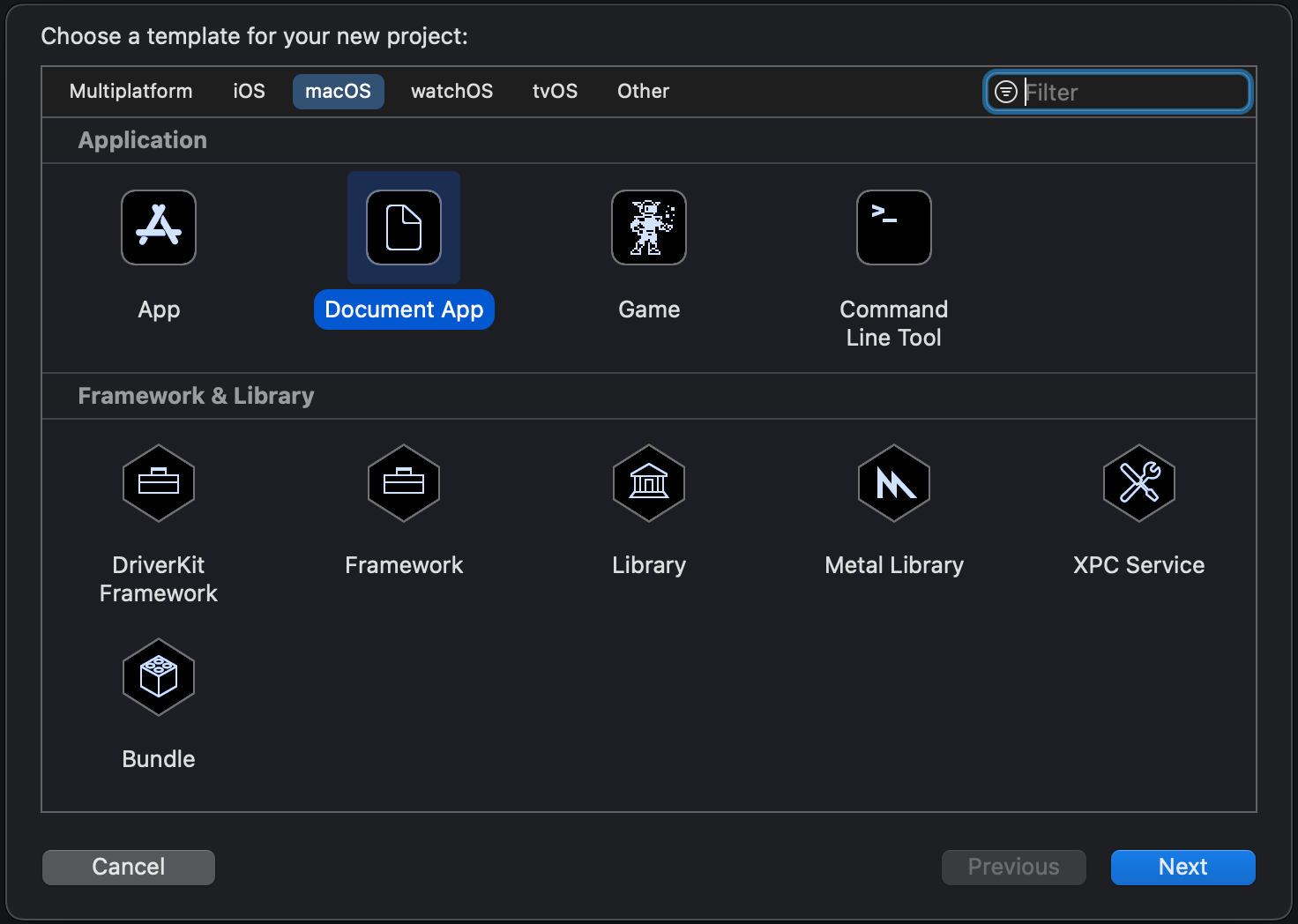Switch to the Other tab

click(643, 91)
